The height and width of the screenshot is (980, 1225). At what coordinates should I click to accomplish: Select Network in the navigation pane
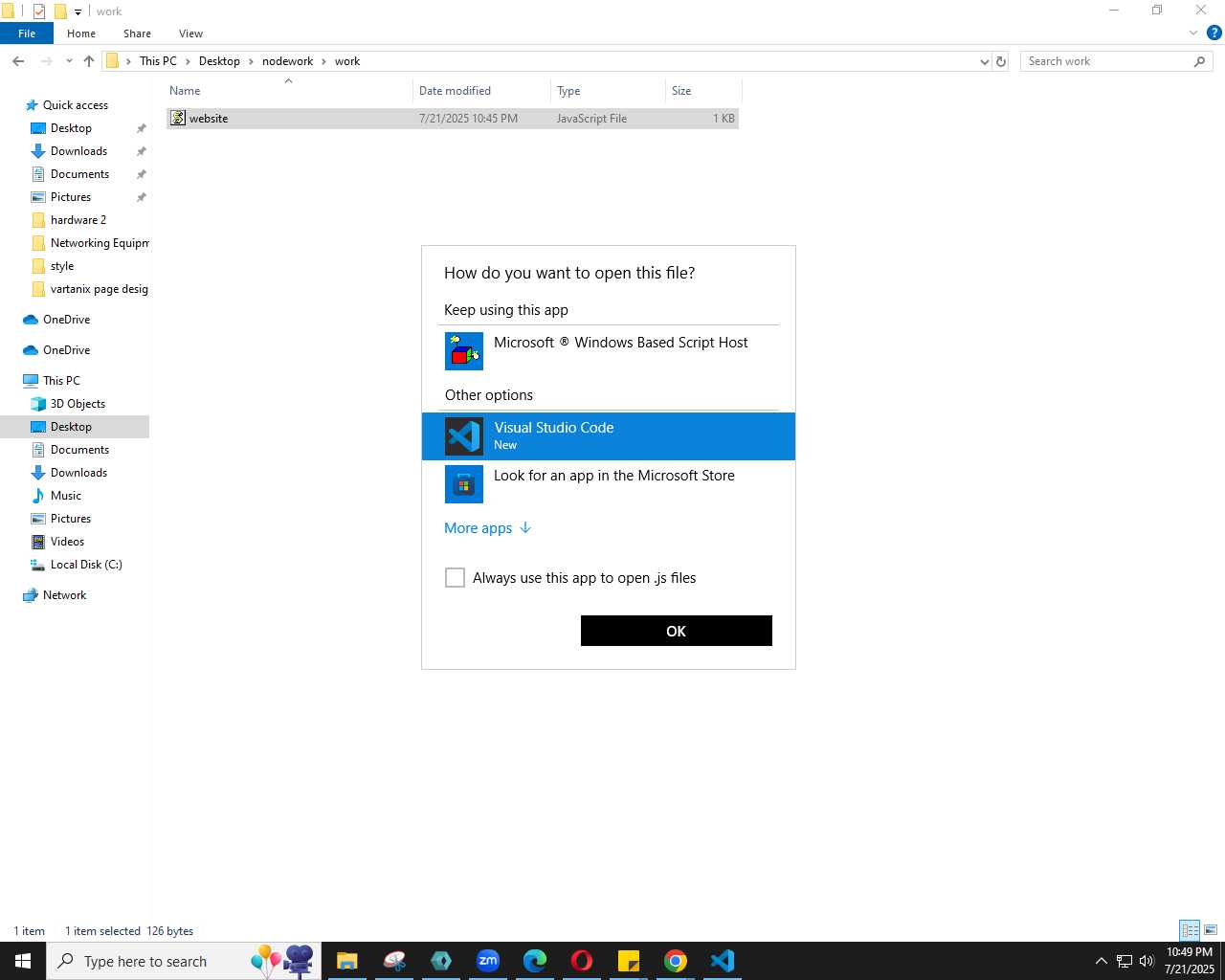pos(64,595)
